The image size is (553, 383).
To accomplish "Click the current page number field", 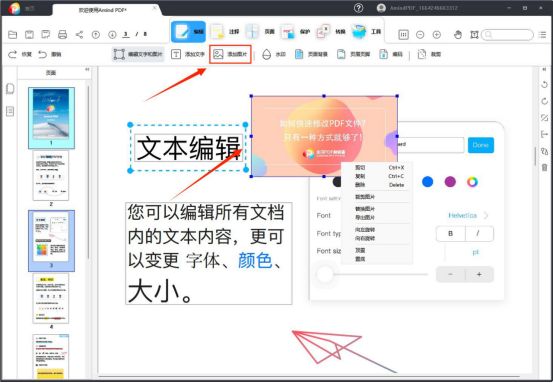I will click(x=126, y=35).
